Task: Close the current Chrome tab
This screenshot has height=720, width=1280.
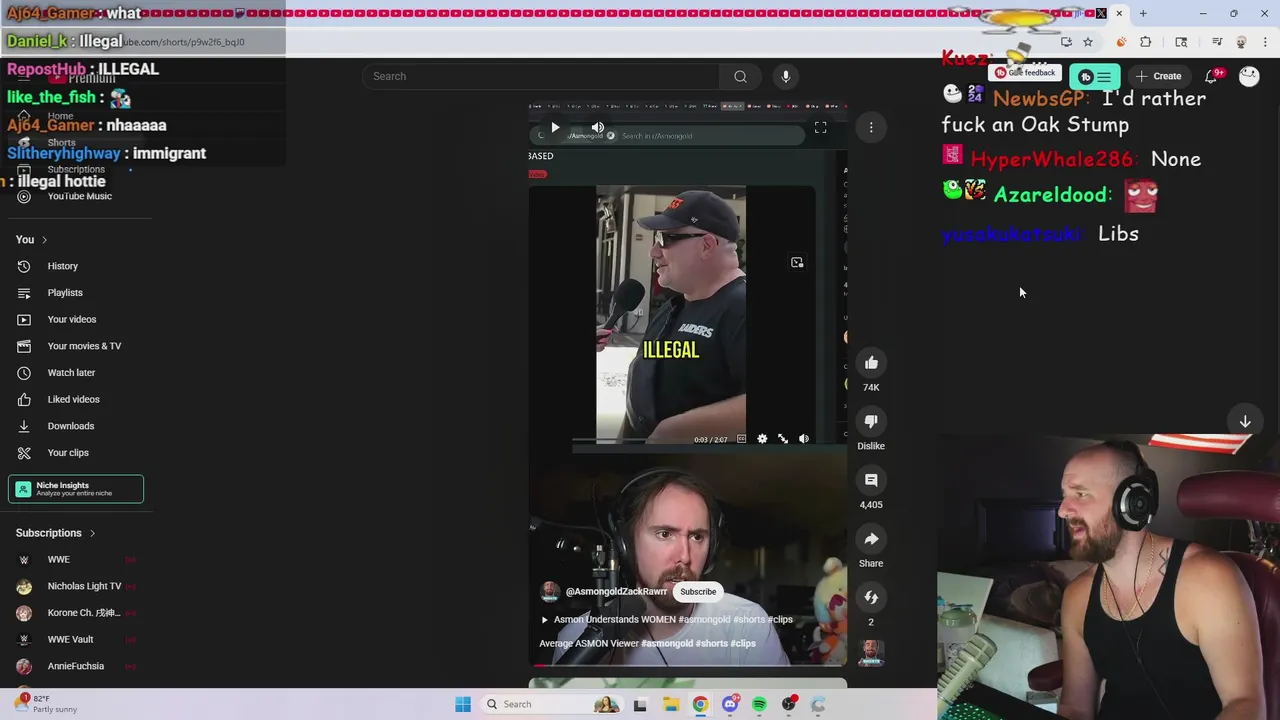Action: [1119, 14]
